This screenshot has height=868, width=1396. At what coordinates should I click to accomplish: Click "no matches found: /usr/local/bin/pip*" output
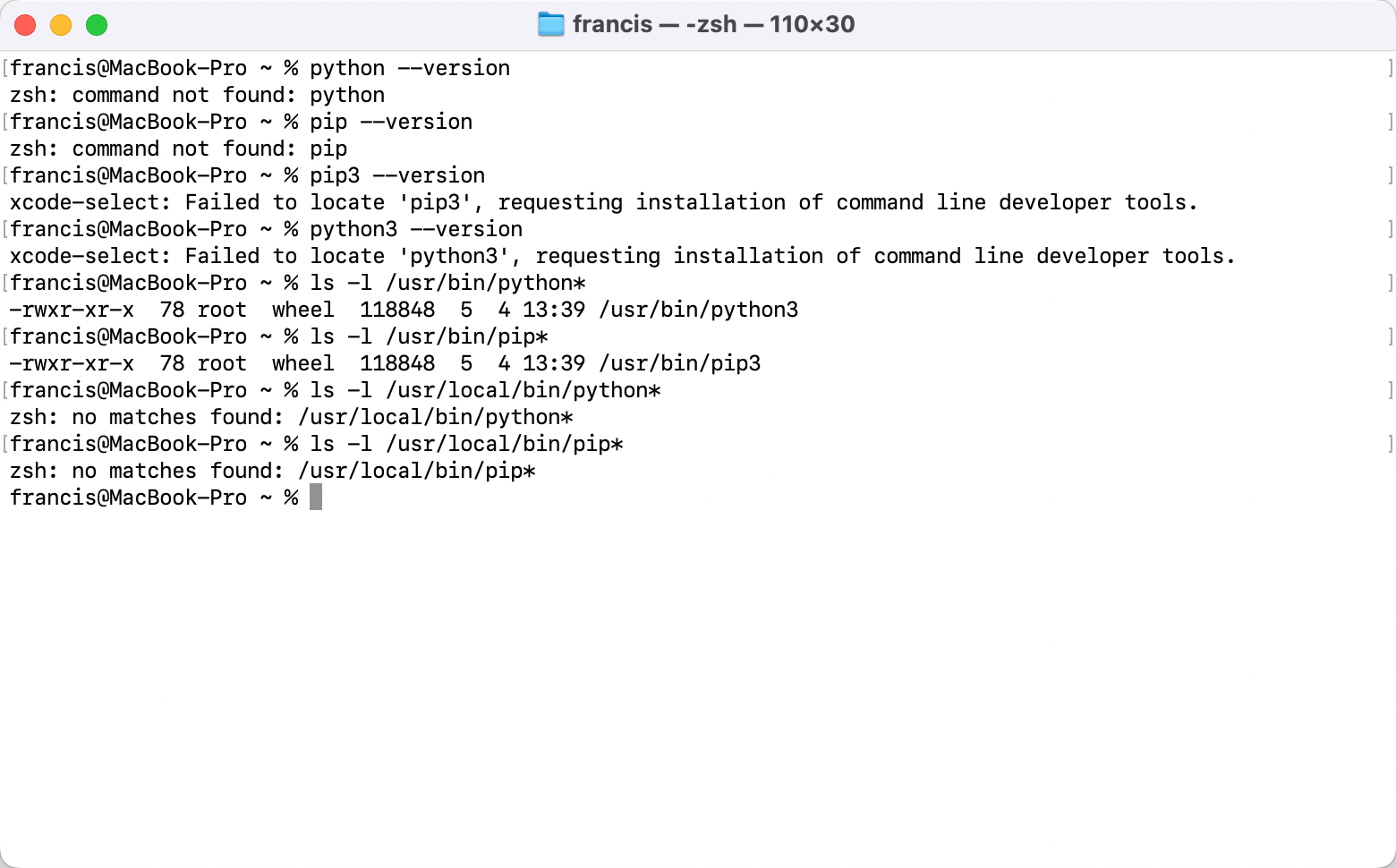(304, 471)
